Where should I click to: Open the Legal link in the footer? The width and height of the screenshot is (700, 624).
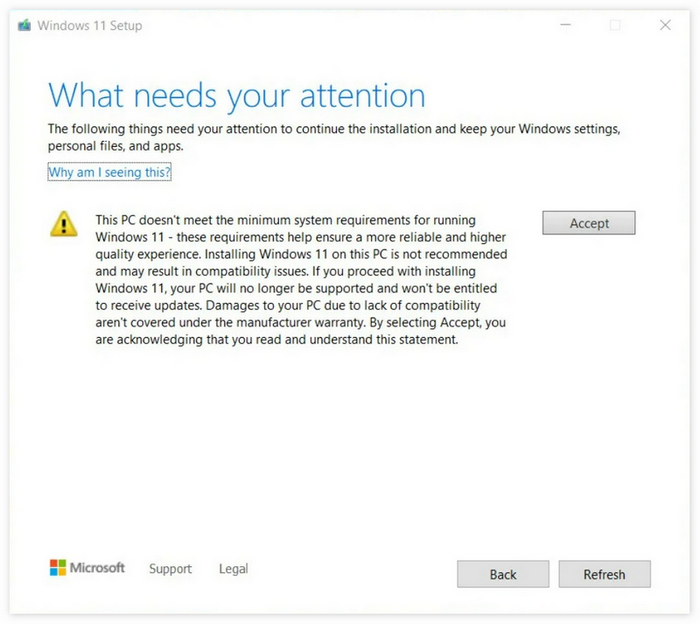233,569
